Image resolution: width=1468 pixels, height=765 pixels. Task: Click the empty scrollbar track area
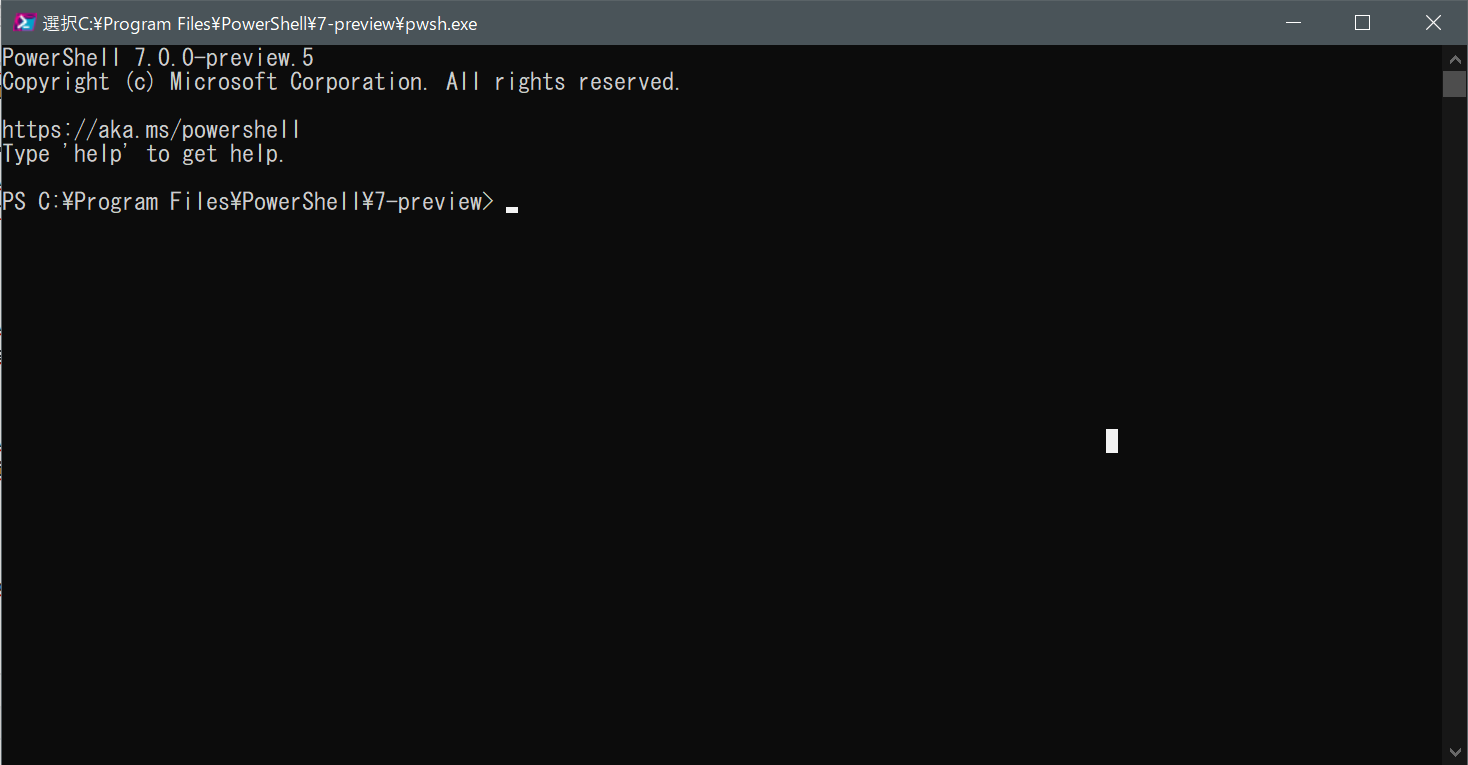pos(1455,400)
